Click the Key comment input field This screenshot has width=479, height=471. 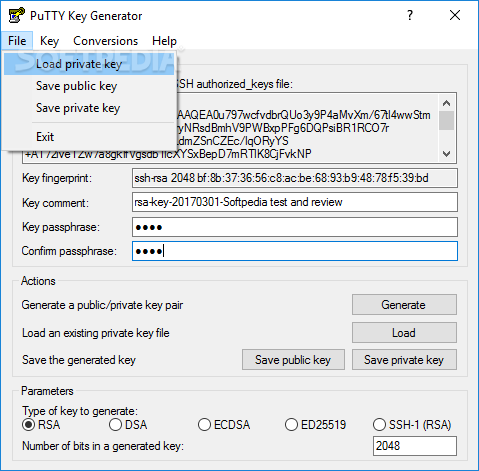click(295, 202)
